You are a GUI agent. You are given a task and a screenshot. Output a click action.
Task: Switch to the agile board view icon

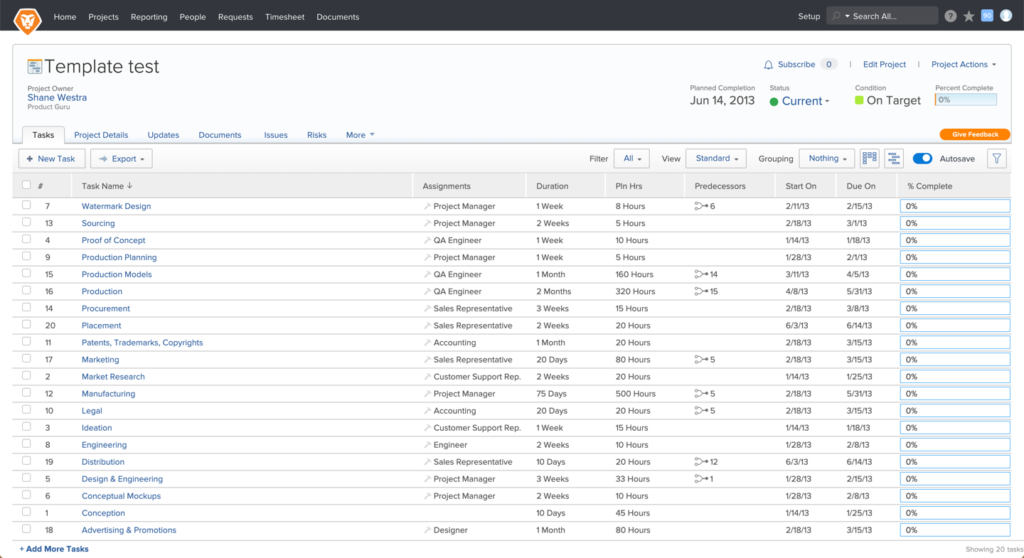tap(869, 159)
